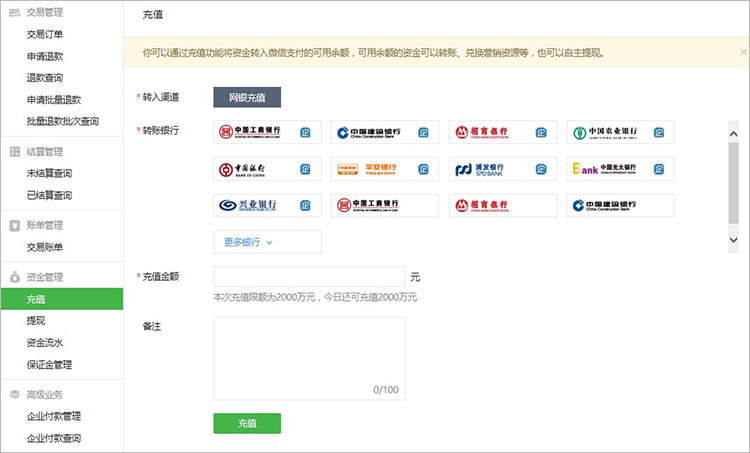Choose 招商银行 without enterprise badge

click(x=503, y=205)
